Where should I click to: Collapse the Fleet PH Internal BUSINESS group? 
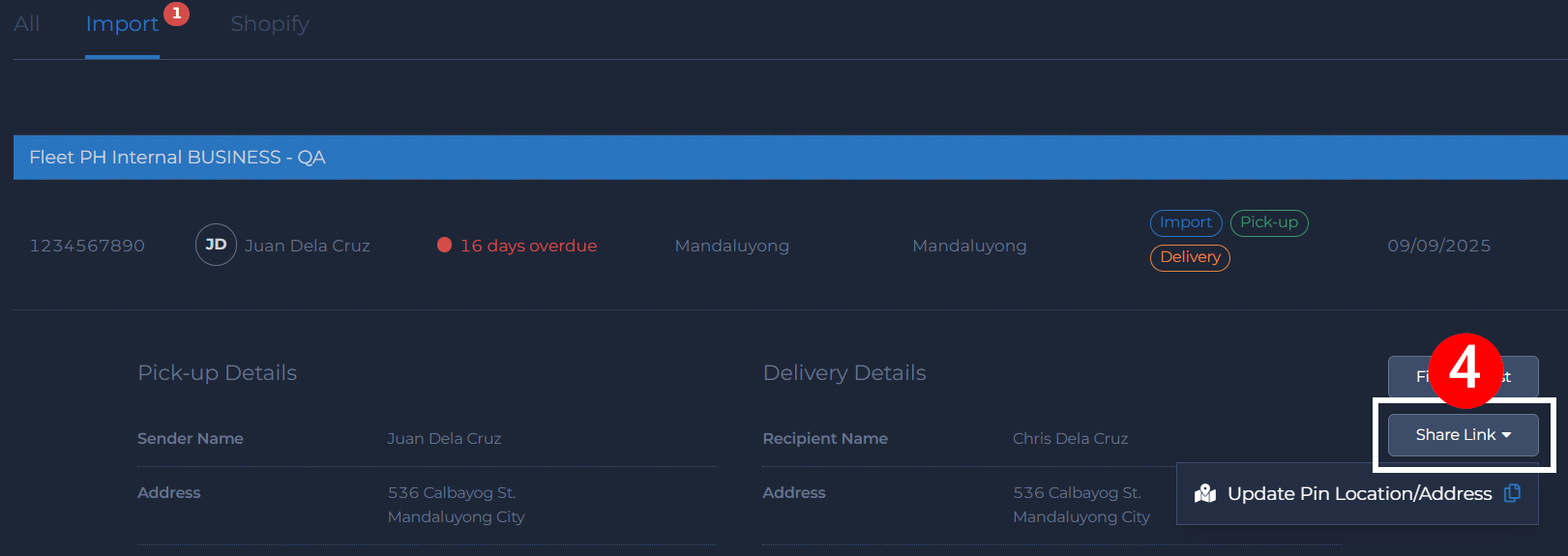pos(177,158)
